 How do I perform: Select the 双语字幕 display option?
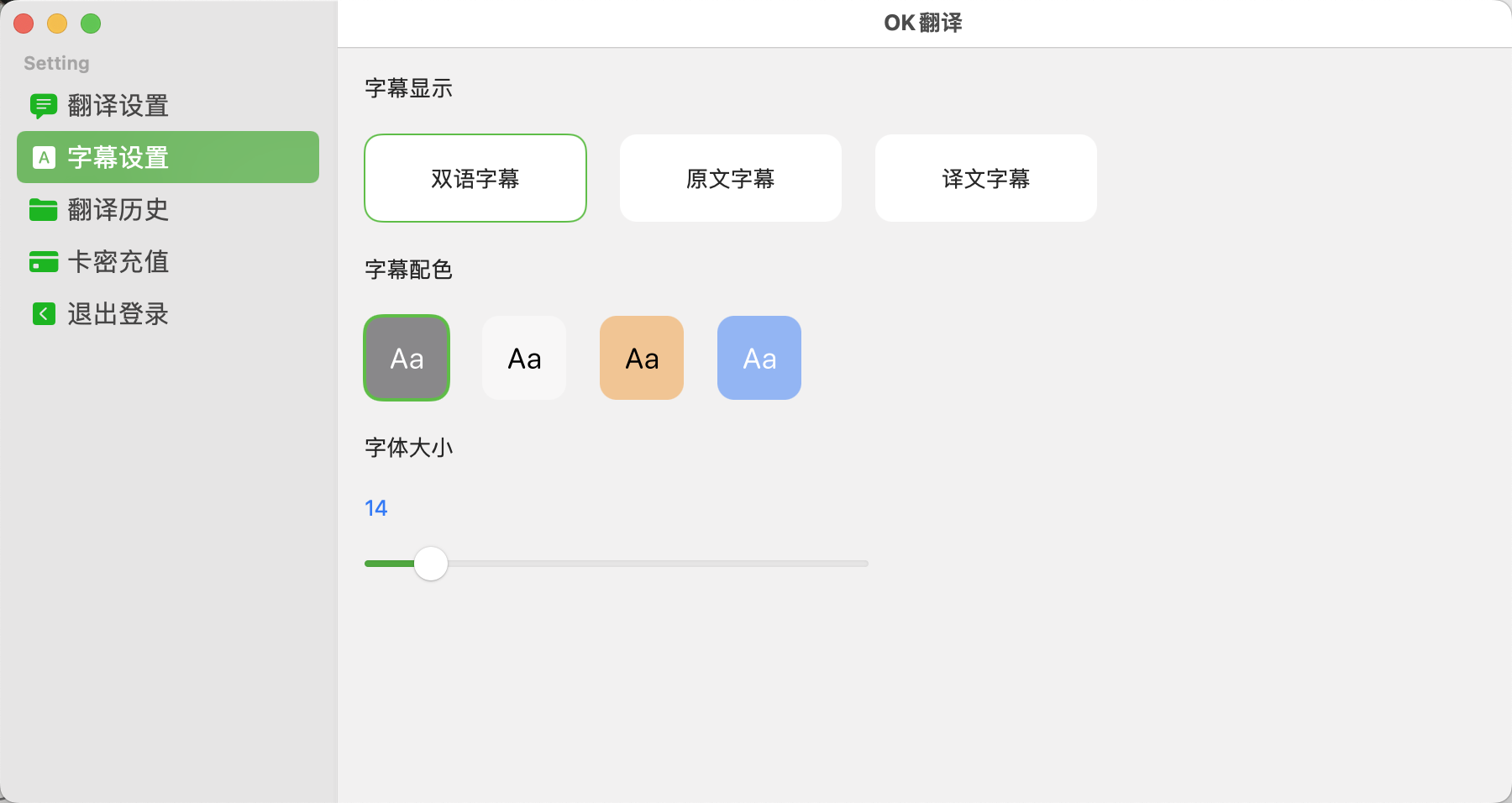[x=475, y=178]
